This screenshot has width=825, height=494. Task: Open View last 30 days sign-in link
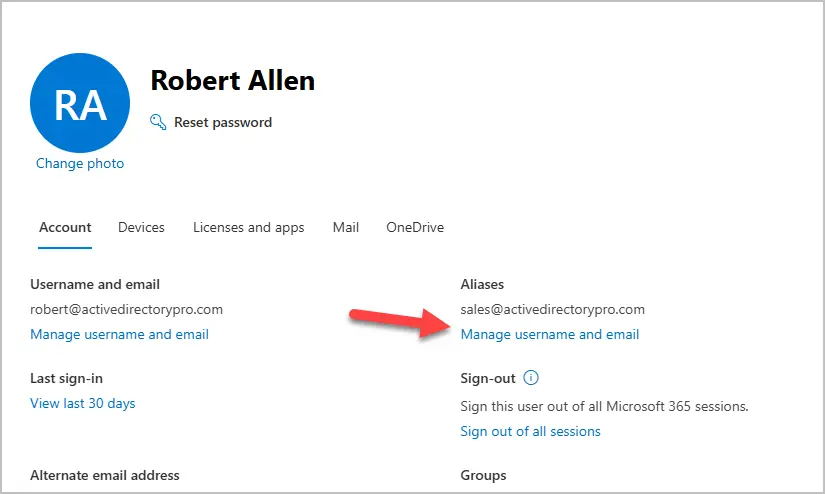coord(83,404)
